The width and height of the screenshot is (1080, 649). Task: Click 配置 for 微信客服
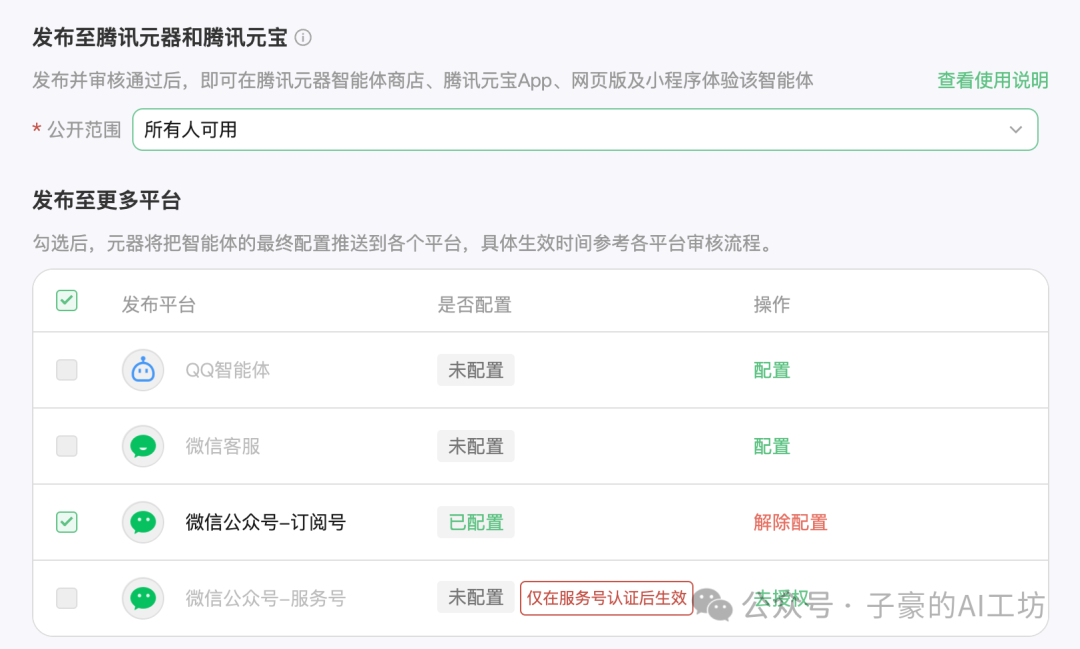tap(771, 446)
